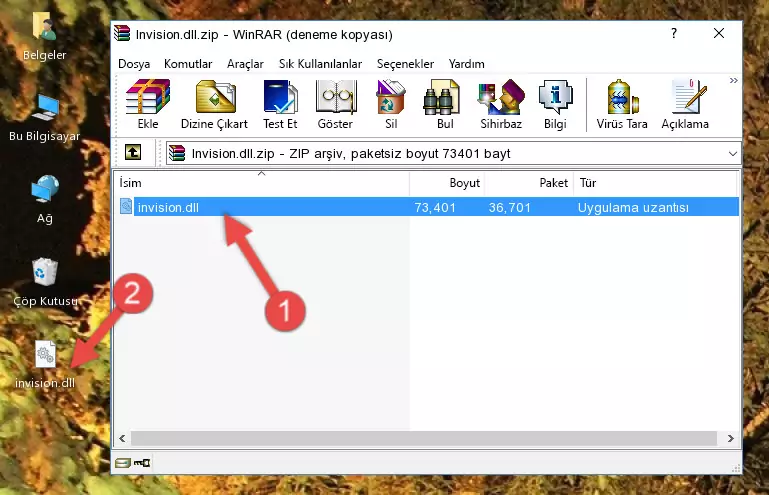Screen dimensions: 769x495
Task: Select invision.dll row in archive list
Action: (x=429, y=207)
